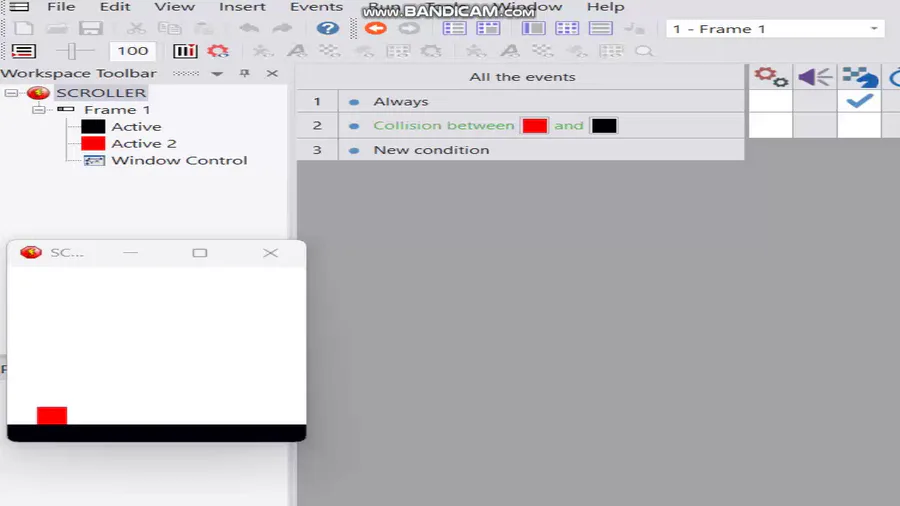Image resolution: width=900 pixels, height=506 pixels.
Task: Open the View menu
Action: click(x=174, y=7)
